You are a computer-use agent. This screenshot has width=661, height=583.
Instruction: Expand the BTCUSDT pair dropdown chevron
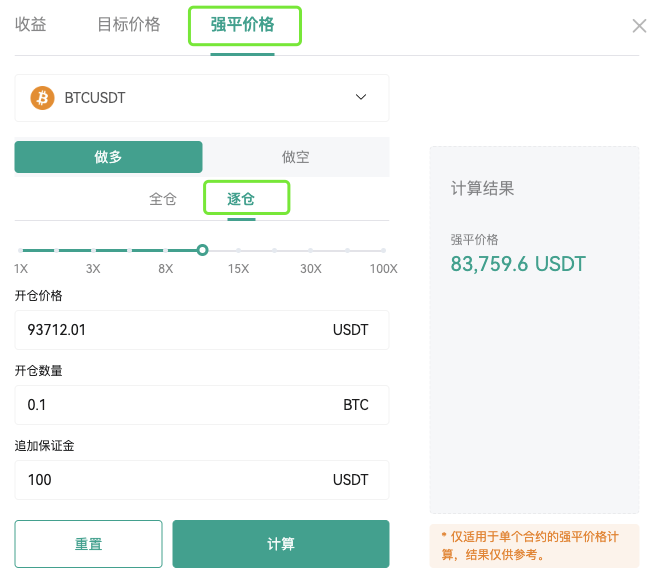361,97
